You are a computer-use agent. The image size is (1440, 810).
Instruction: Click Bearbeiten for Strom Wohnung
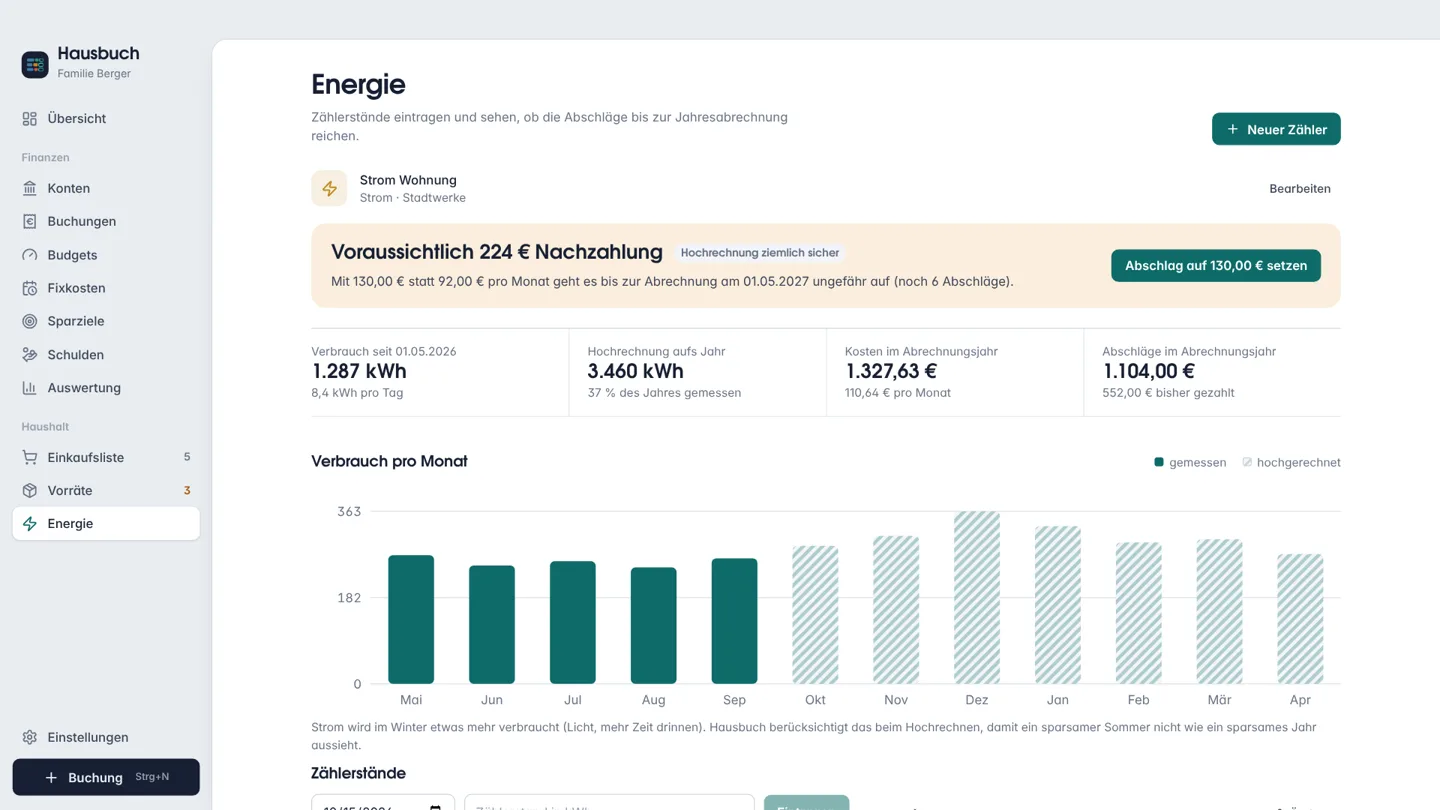coord(1300,188)
